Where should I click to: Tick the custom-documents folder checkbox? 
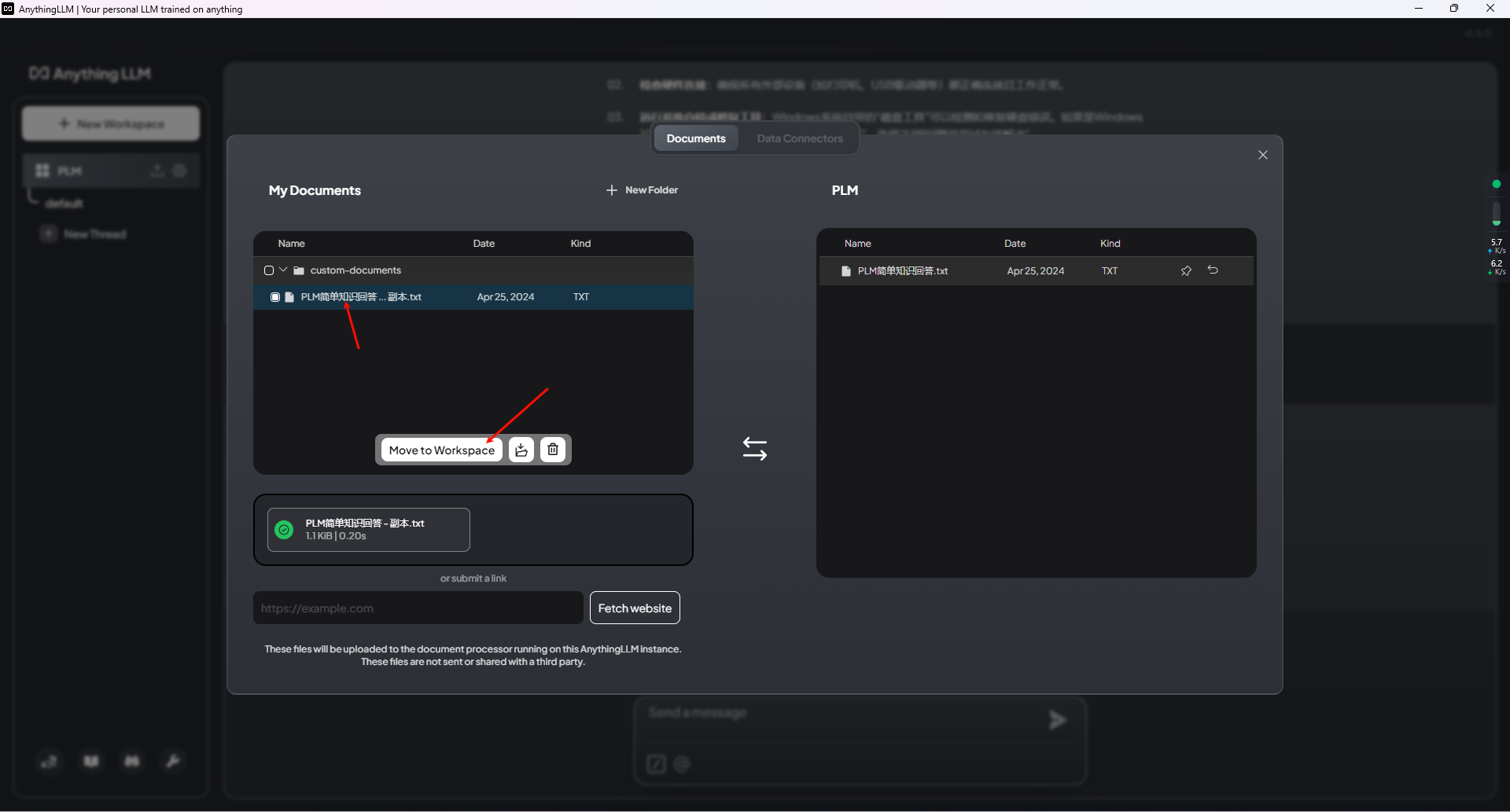click(269, 270)
